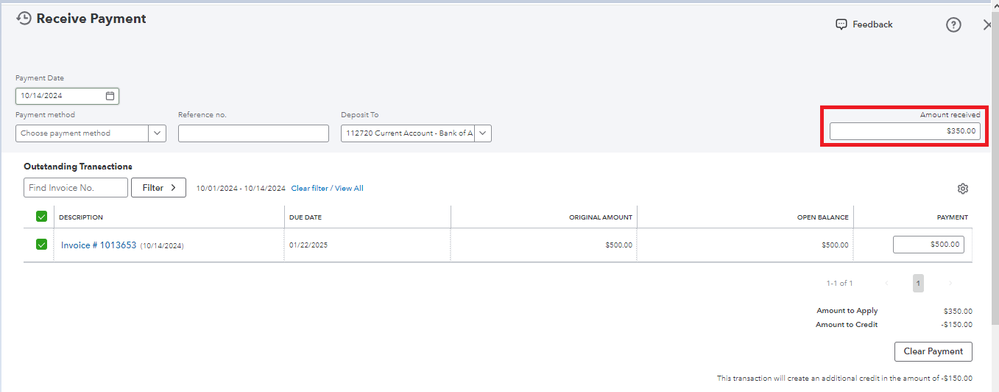Open Invoice # 1013653 link
999x392 pixels.
99,245
